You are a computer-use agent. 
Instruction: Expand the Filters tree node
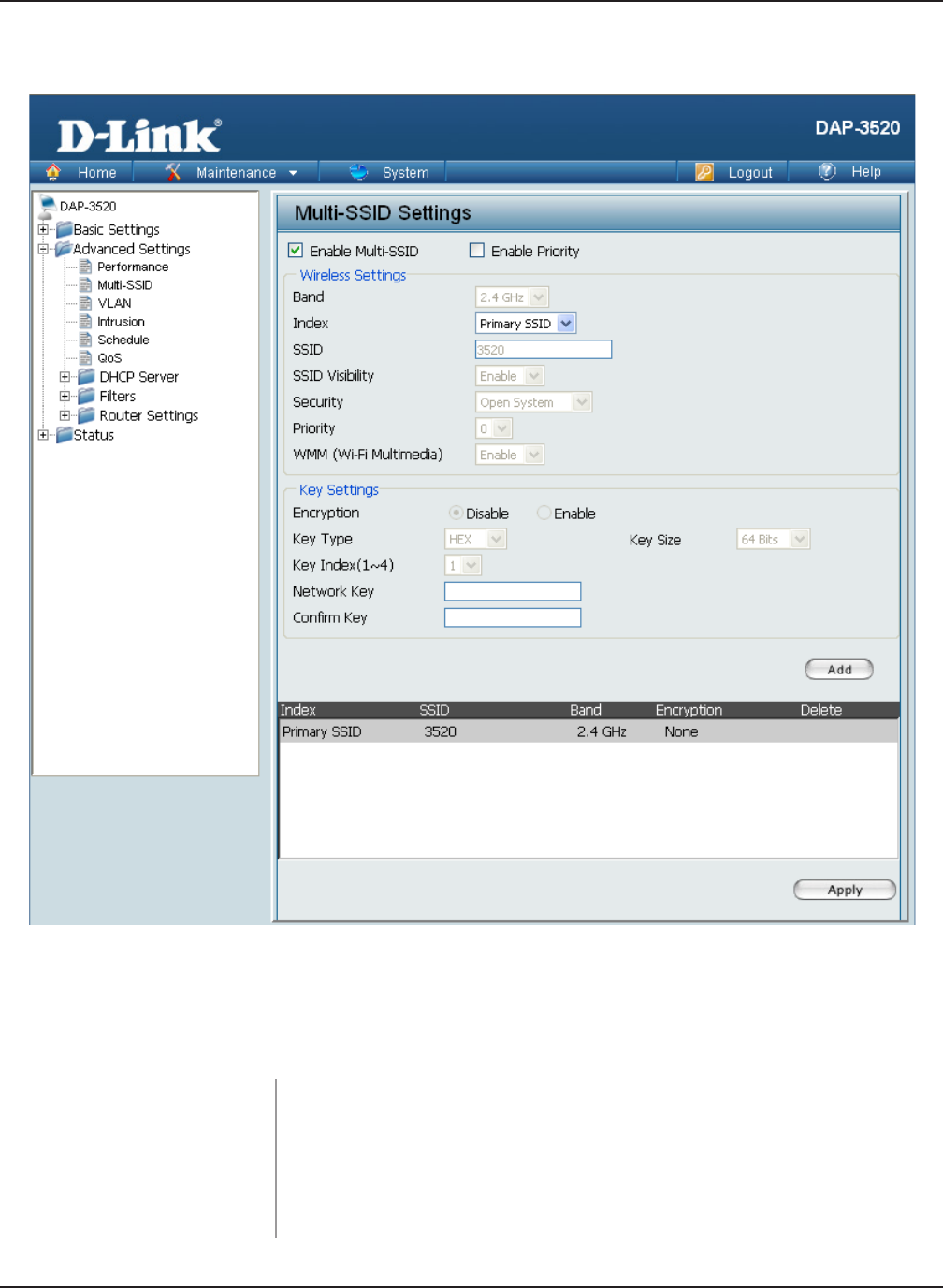(65, 396)
